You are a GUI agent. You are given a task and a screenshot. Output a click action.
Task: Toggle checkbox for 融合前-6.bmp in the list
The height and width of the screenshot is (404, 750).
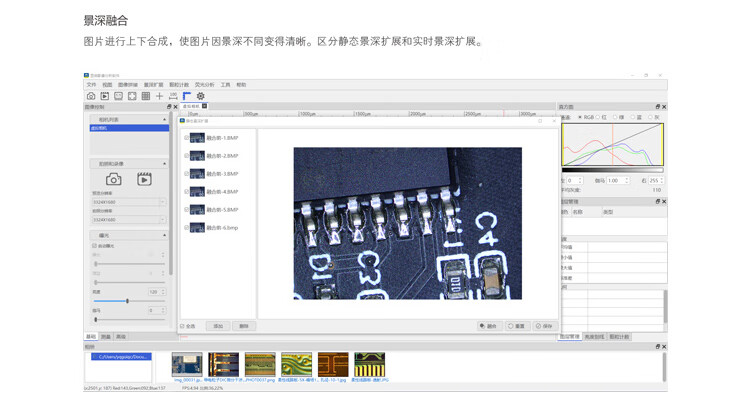(x=187, y=228)
